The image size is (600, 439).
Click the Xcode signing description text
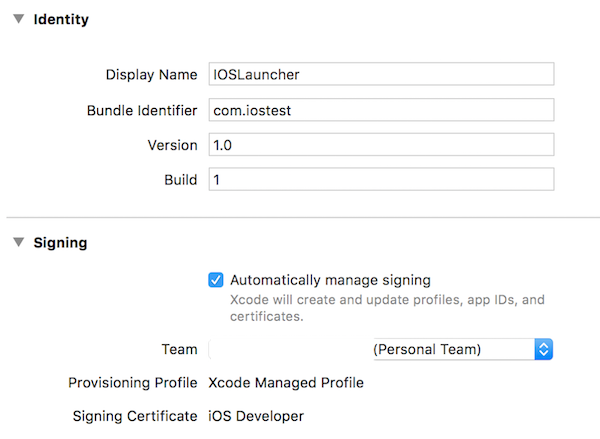[387, 308]
